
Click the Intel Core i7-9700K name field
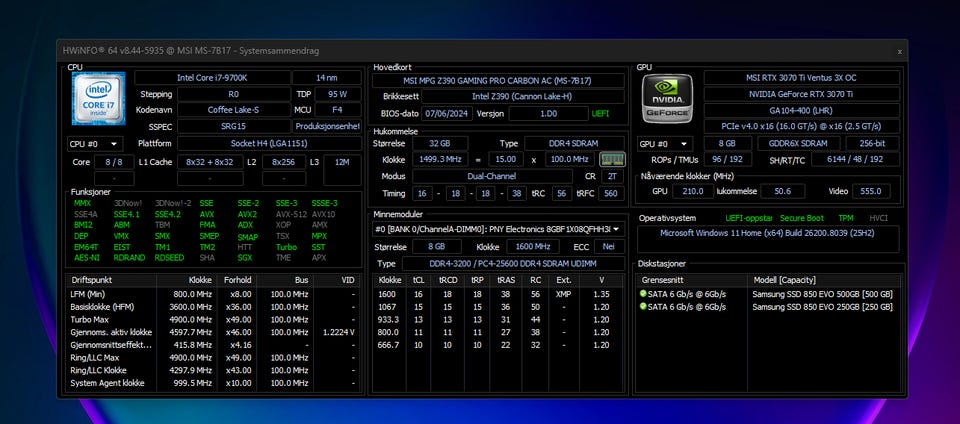211,77
